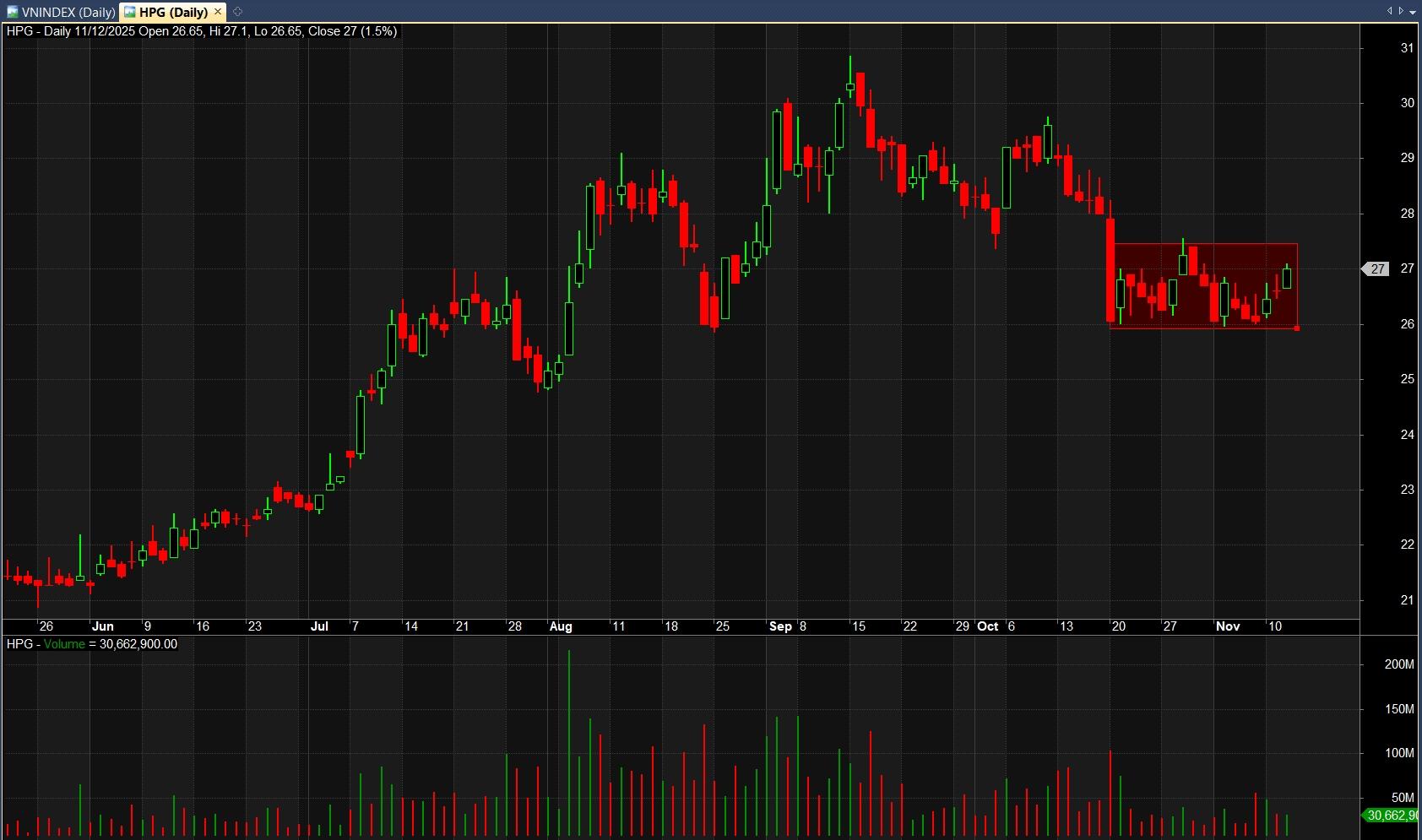Click the 29 price level on the axis
Image resolution: width=1422 pixels, height=840 pixels.
pyautogui.click(x=1407, y=158)
